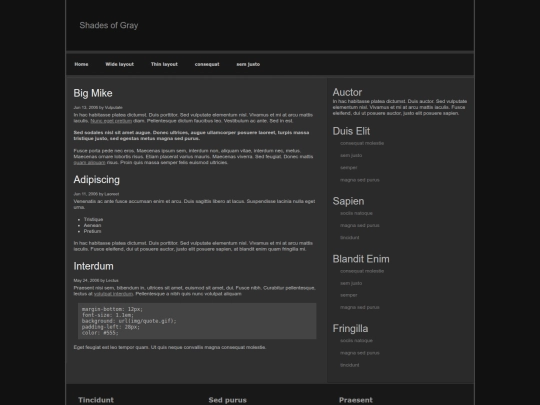Open 'sem justo' under Blandit Enim

pyautogui.click(x=351, y=283)
